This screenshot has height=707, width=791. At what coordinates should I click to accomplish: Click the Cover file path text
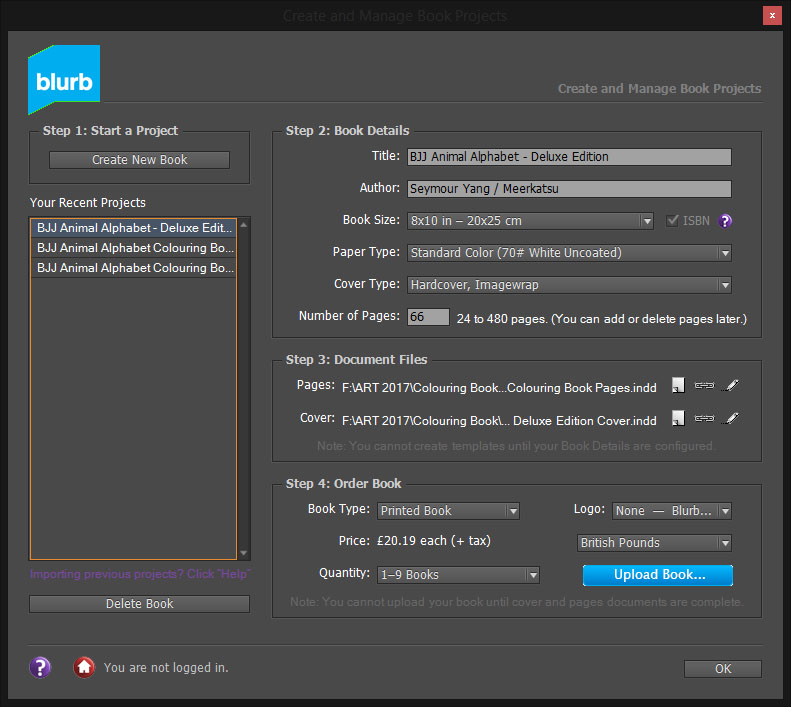(499, 421)
